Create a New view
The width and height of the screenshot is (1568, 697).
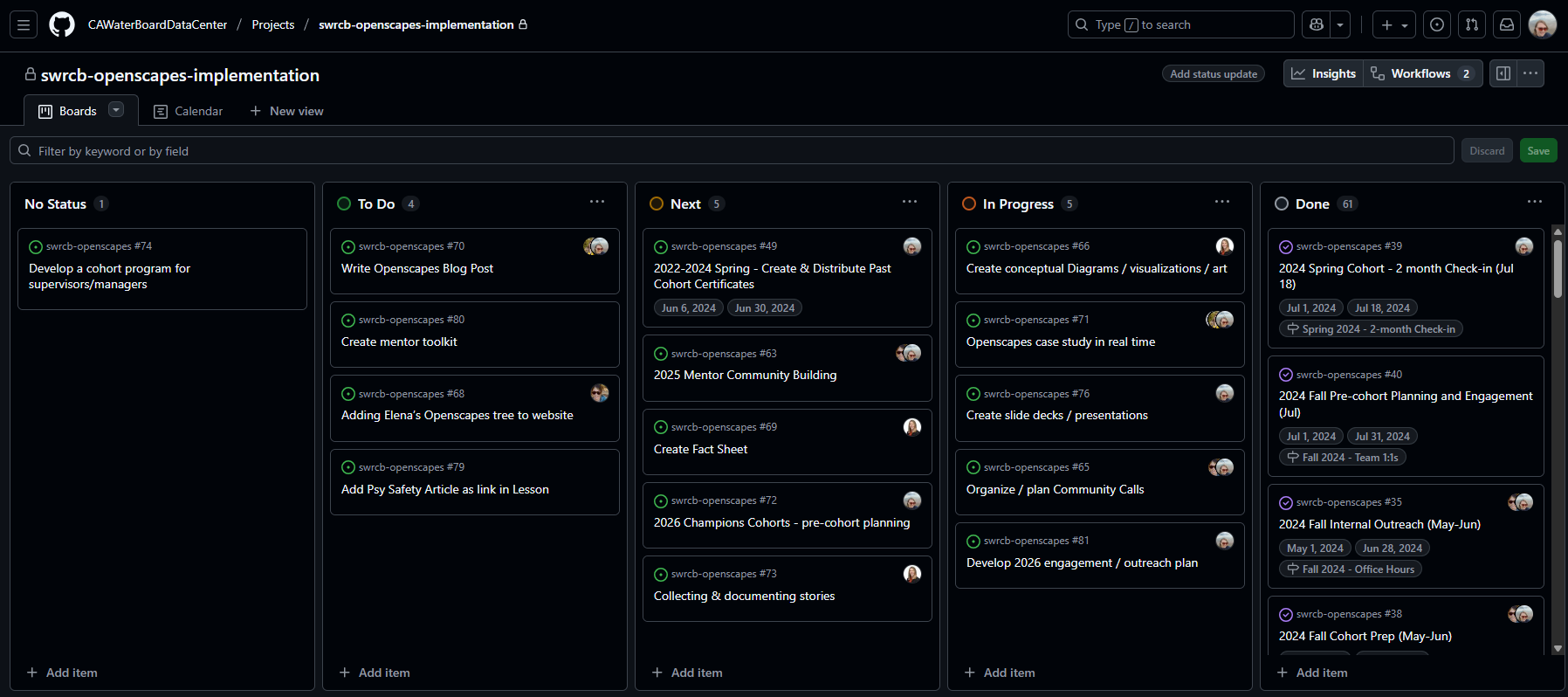[x=286, y=111]
